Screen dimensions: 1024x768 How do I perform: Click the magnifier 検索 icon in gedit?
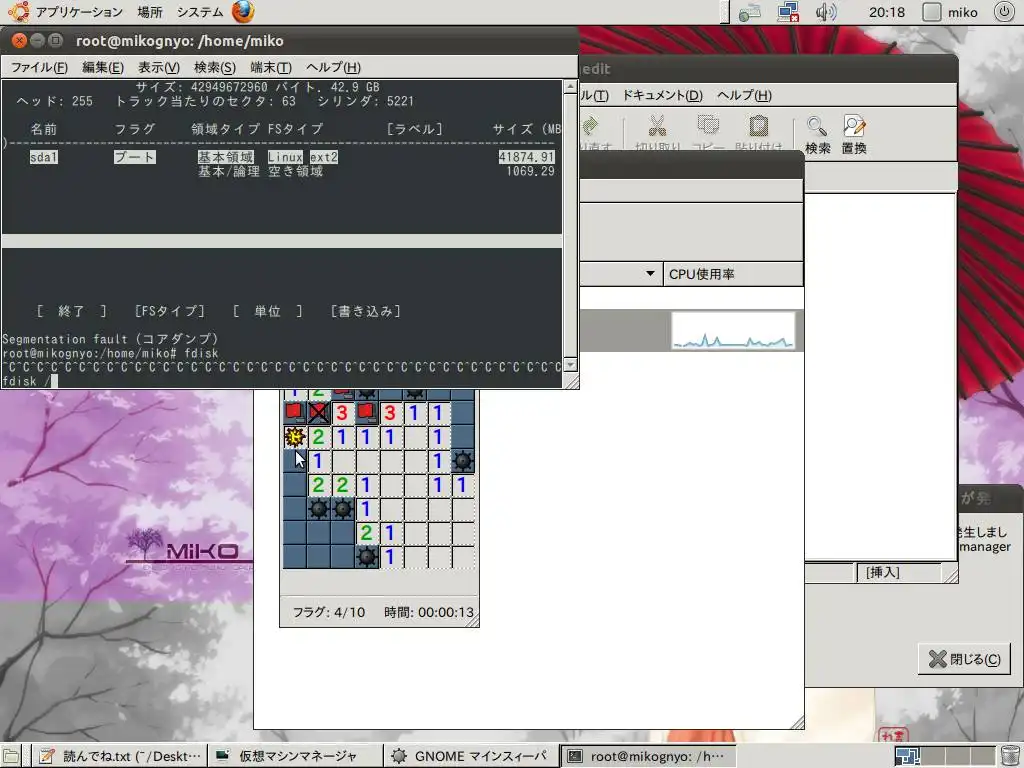(817, 126)
